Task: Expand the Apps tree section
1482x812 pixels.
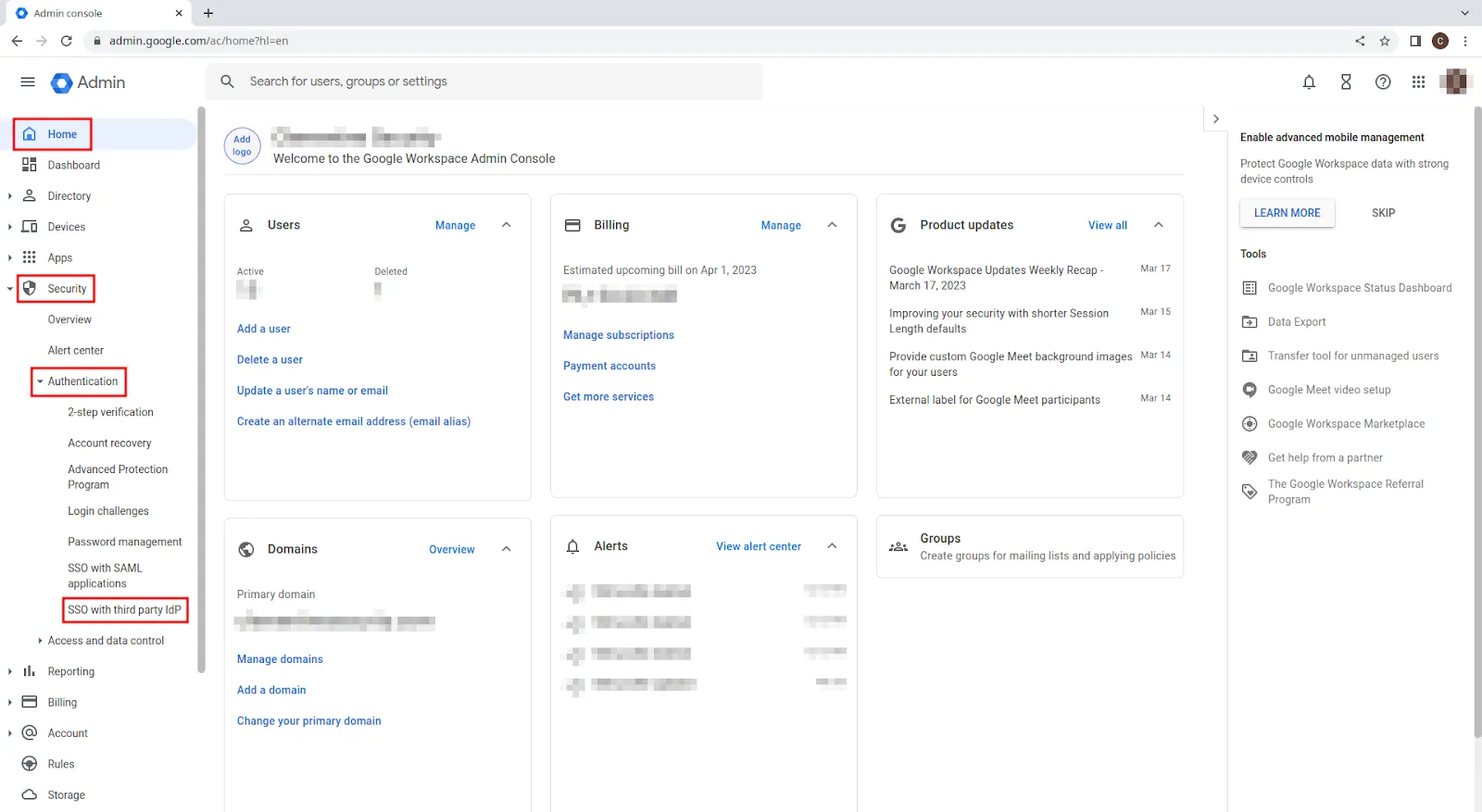Action: click(x=10, y=257)
